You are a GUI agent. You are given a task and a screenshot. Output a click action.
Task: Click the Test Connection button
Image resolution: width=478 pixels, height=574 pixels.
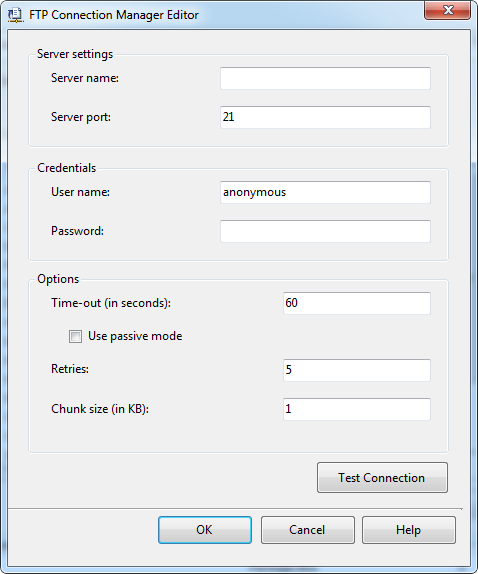point(382,478)
